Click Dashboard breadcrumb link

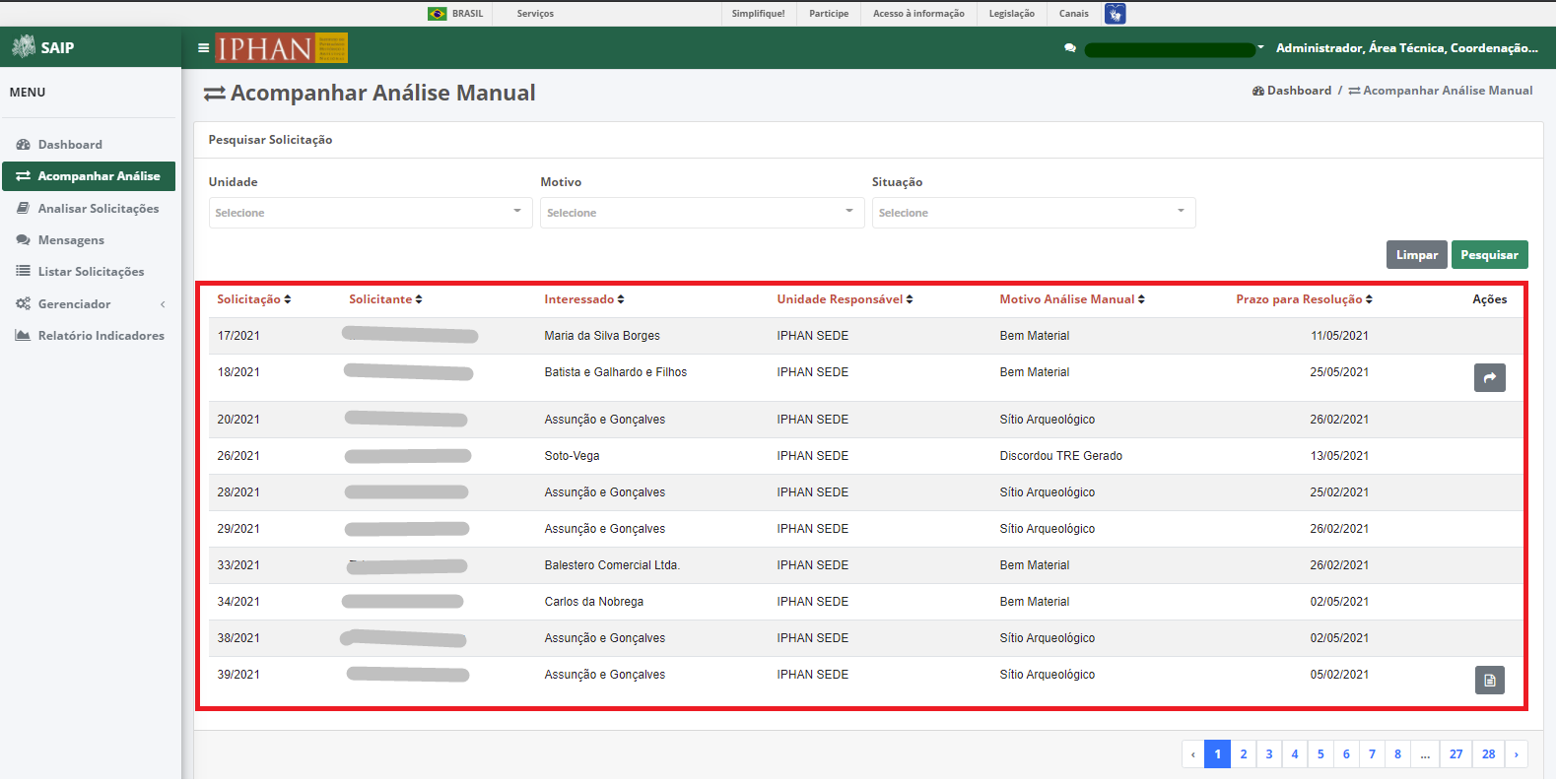point(1291,91)
